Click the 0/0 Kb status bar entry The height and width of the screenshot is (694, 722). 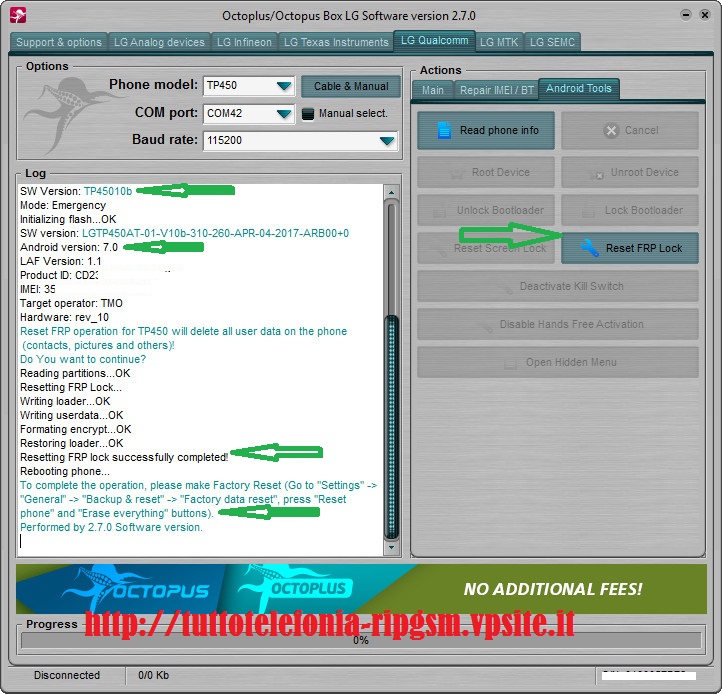[x=153, y=675]
